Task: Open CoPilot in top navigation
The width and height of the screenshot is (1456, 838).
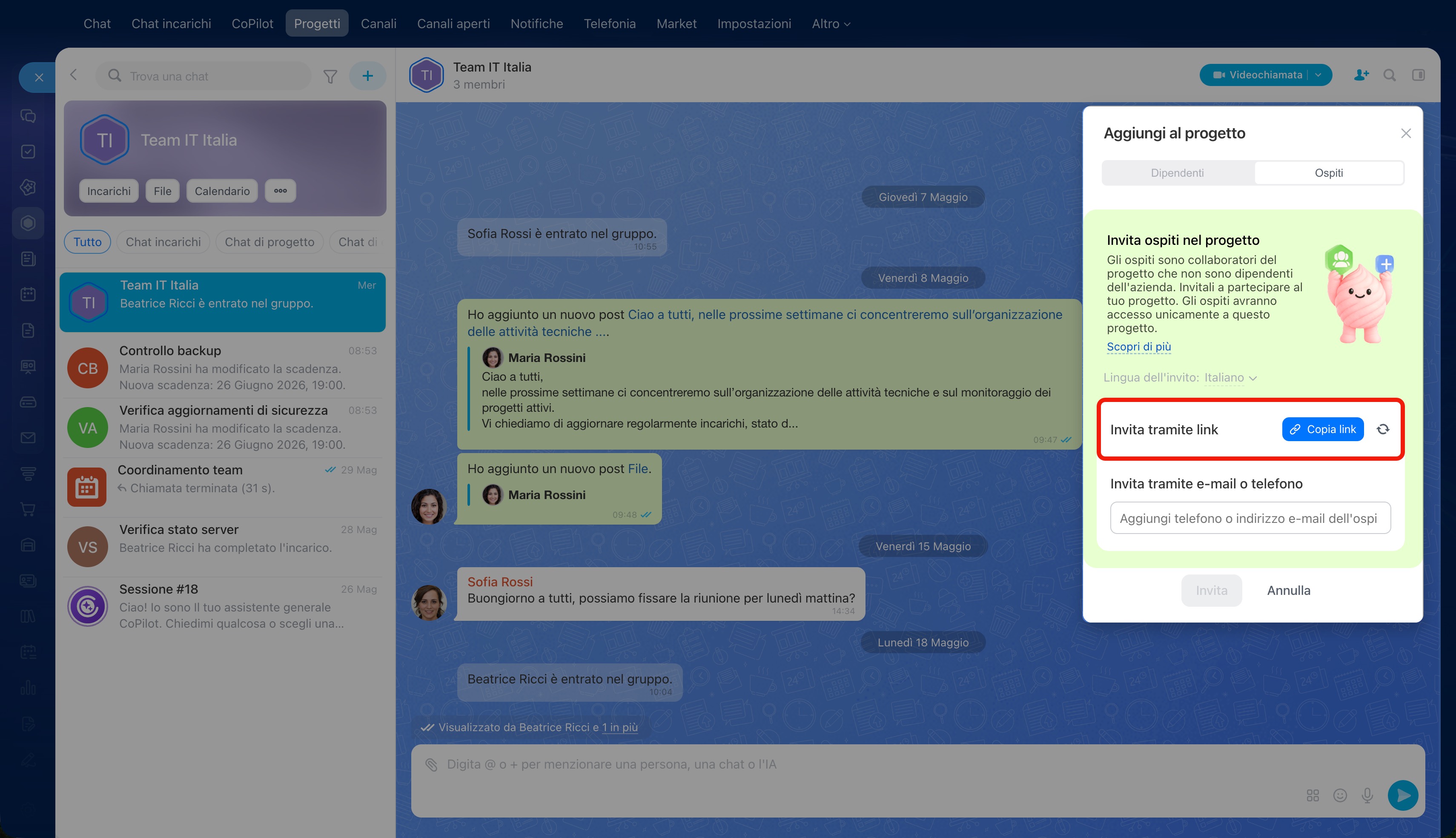Action: point(252,23)
